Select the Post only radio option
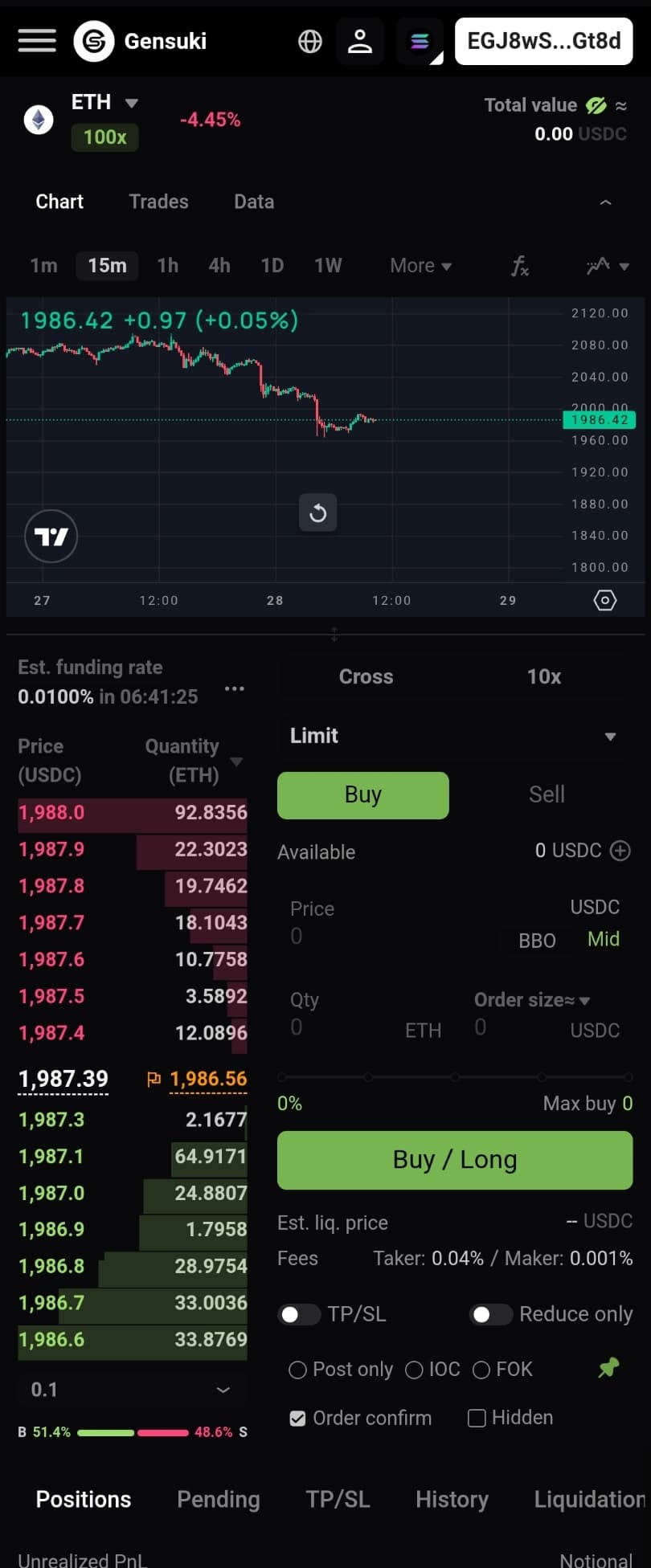Viewport: 651px width, 1568px height. 298,1370
